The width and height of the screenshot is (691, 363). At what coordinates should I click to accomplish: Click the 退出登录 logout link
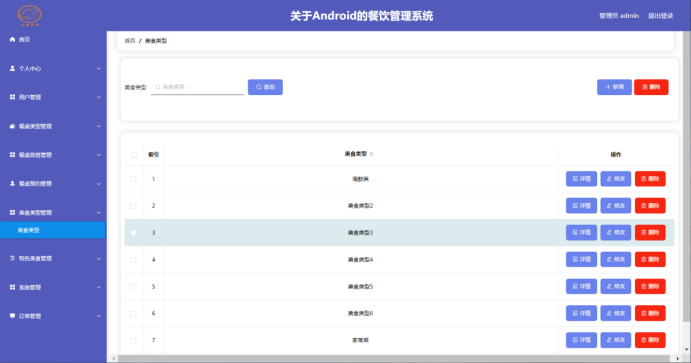(661, 16)
